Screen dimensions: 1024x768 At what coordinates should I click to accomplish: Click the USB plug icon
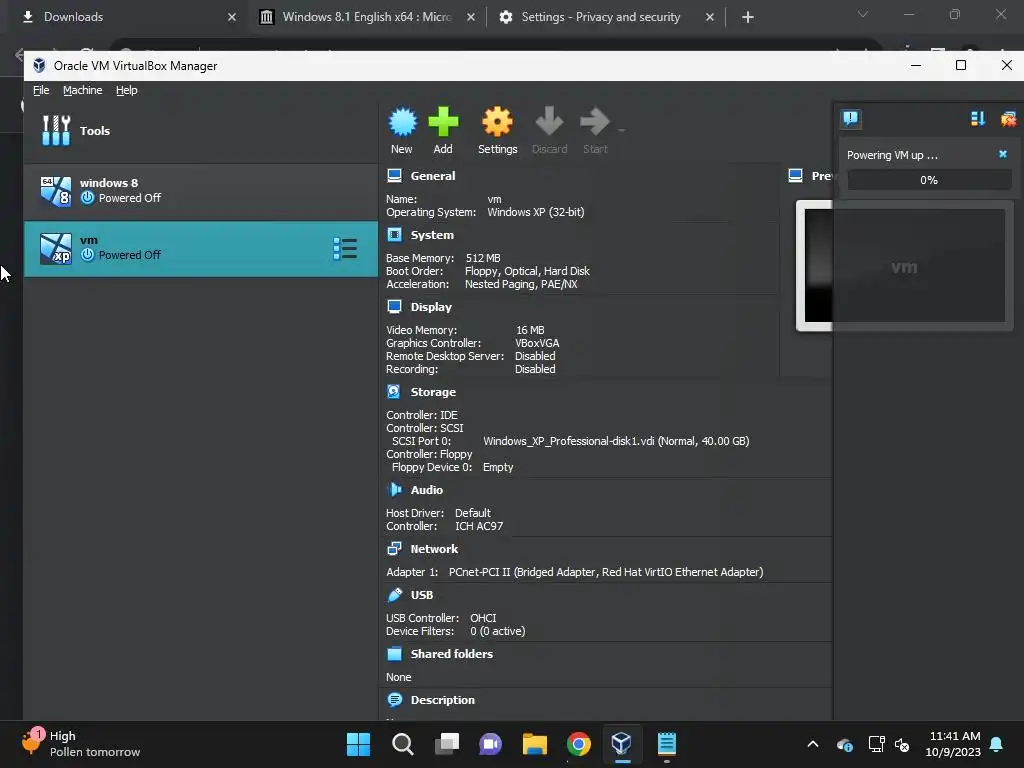click(394, 594)
